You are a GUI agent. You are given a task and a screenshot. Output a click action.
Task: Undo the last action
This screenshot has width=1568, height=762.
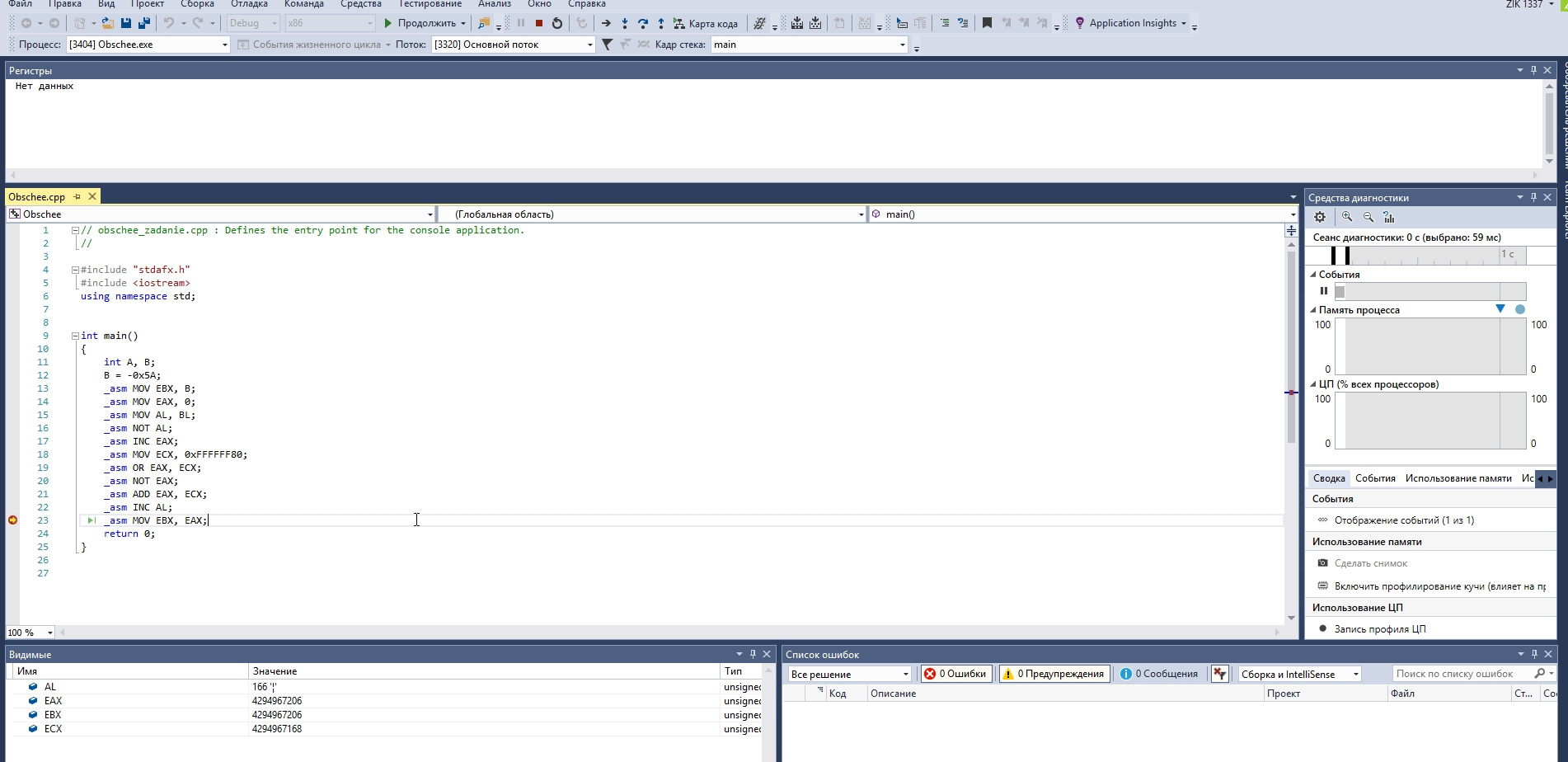[169, 23]
